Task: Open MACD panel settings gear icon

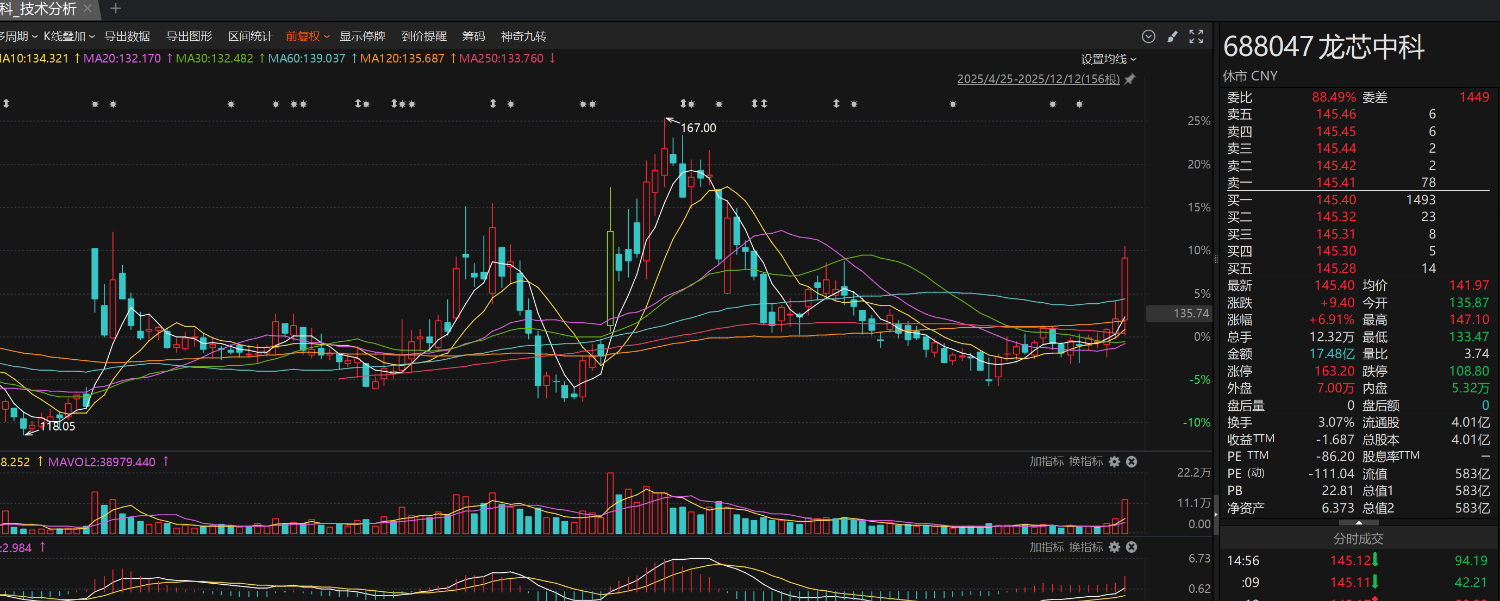Action: [1114, 547]
